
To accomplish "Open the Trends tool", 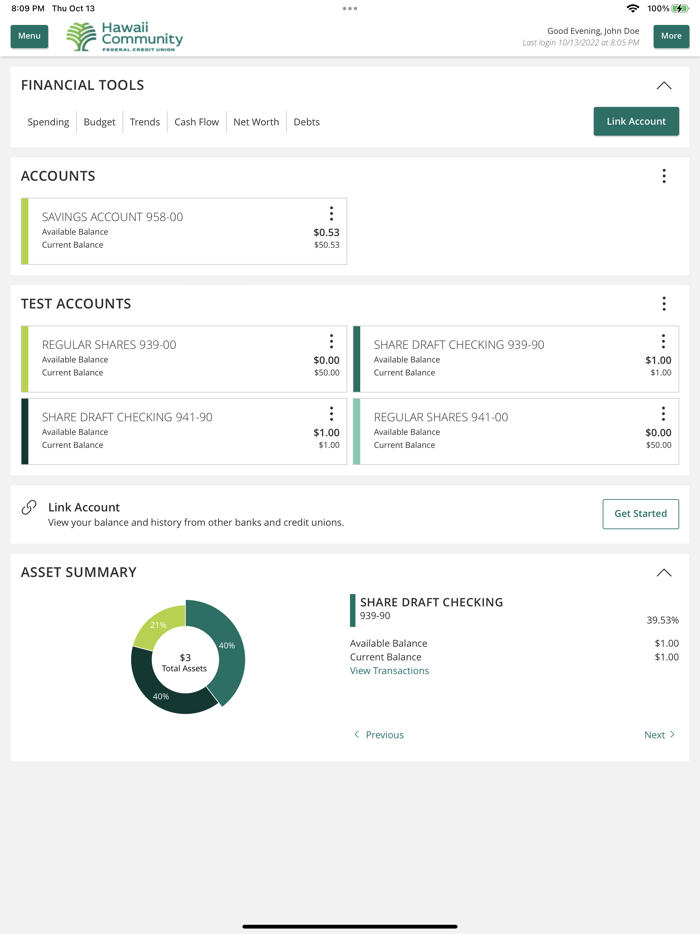I will click(x=145, y=122).
